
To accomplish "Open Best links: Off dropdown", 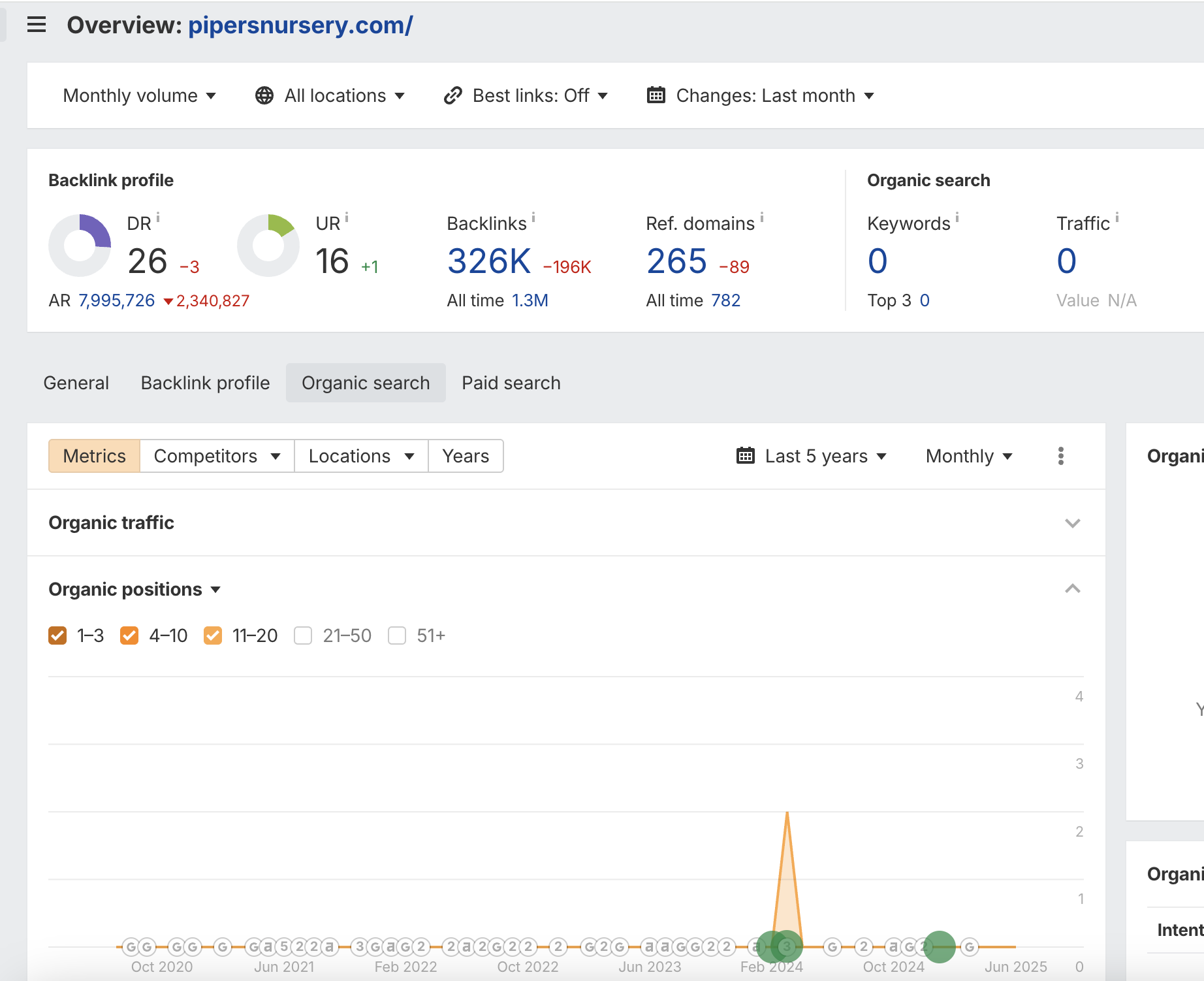I will click(526, 95).
